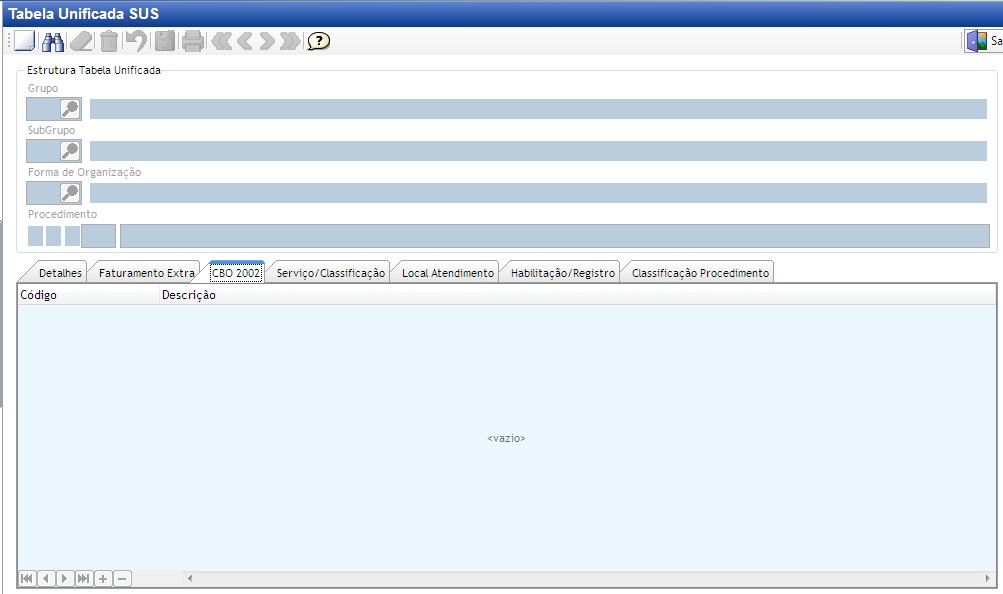Click the exit door icon at top right
1003x594 pixels.
tap(977, 42)
